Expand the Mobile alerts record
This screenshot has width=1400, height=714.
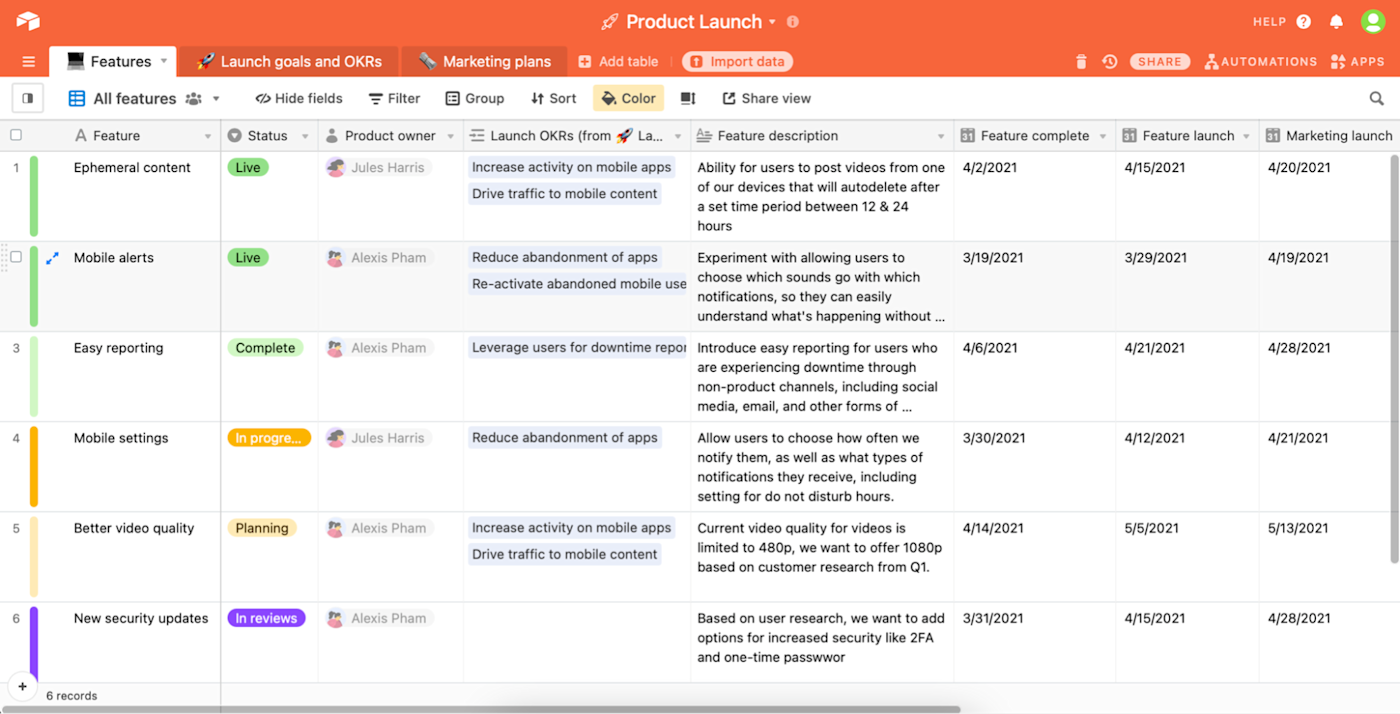tap(53, 258)
